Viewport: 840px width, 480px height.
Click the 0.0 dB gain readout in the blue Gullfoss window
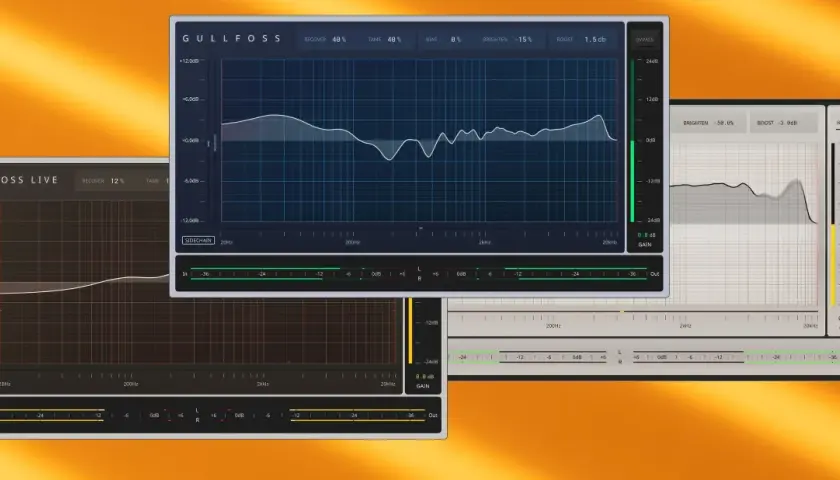(645, 235)
